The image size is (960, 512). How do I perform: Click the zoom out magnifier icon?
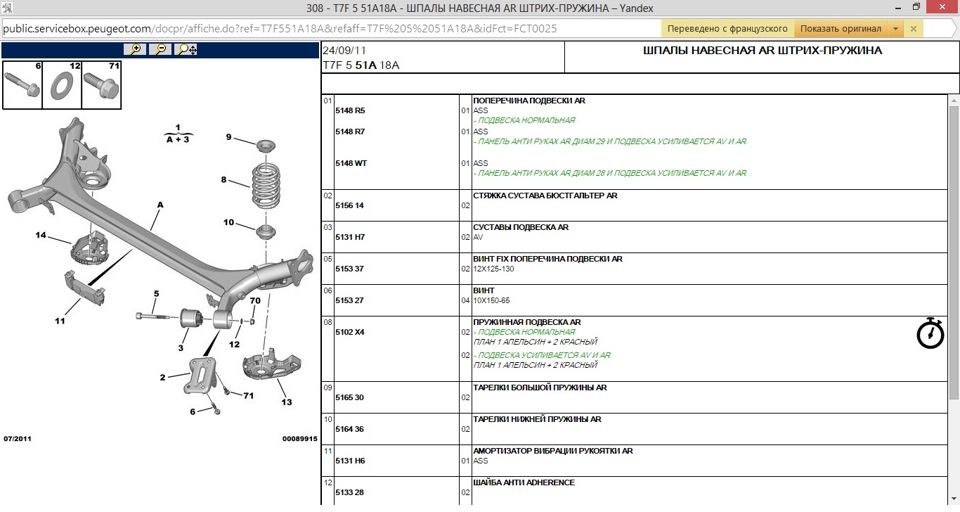[159, 49]
